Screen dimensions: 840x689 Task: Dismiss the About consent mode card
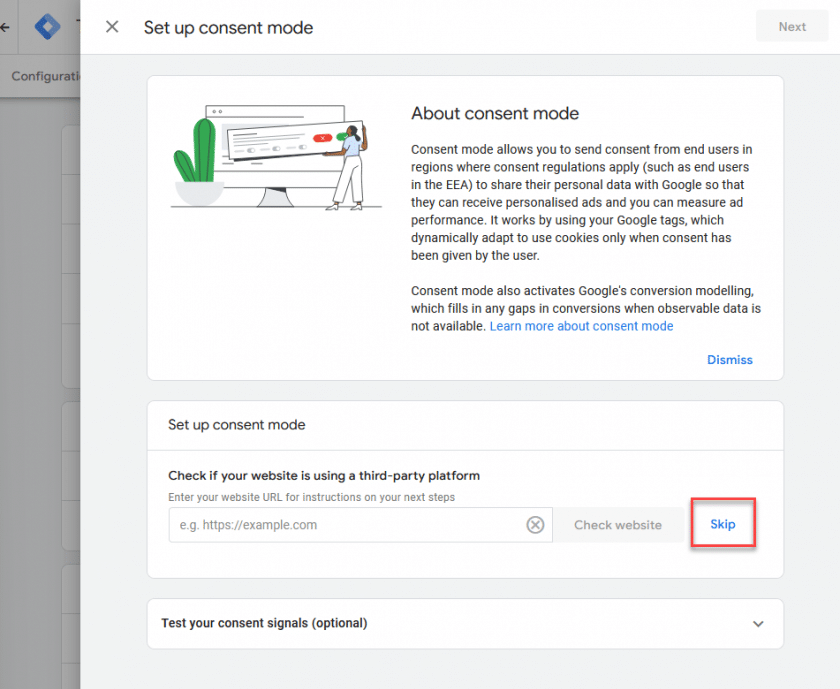pyautogui.click(x=730, y=359)
